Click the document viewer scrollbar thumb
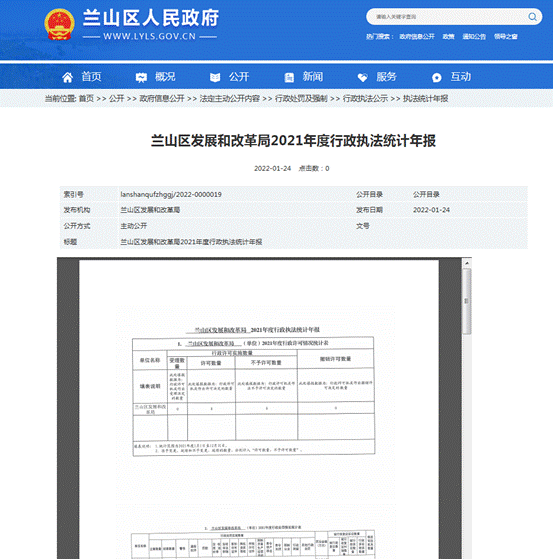Screen dimensions: 553x559 click(467, 301)
